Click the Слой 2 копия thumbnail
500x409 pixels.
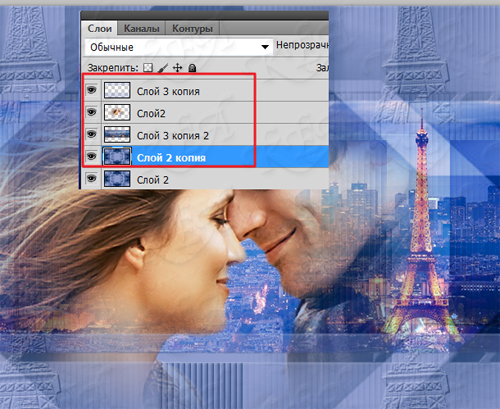click(x=117, y=156)
